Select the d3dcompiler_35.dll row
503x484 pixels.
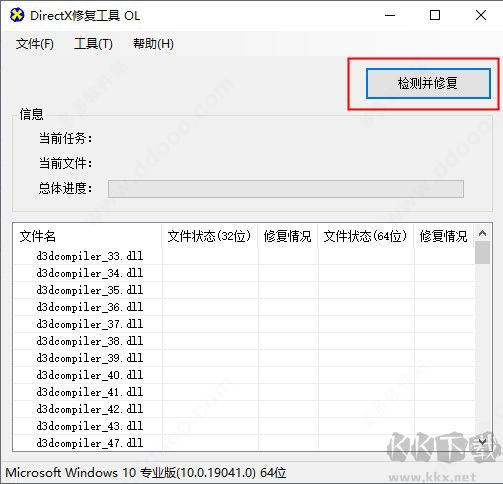[x=244, y=290]
